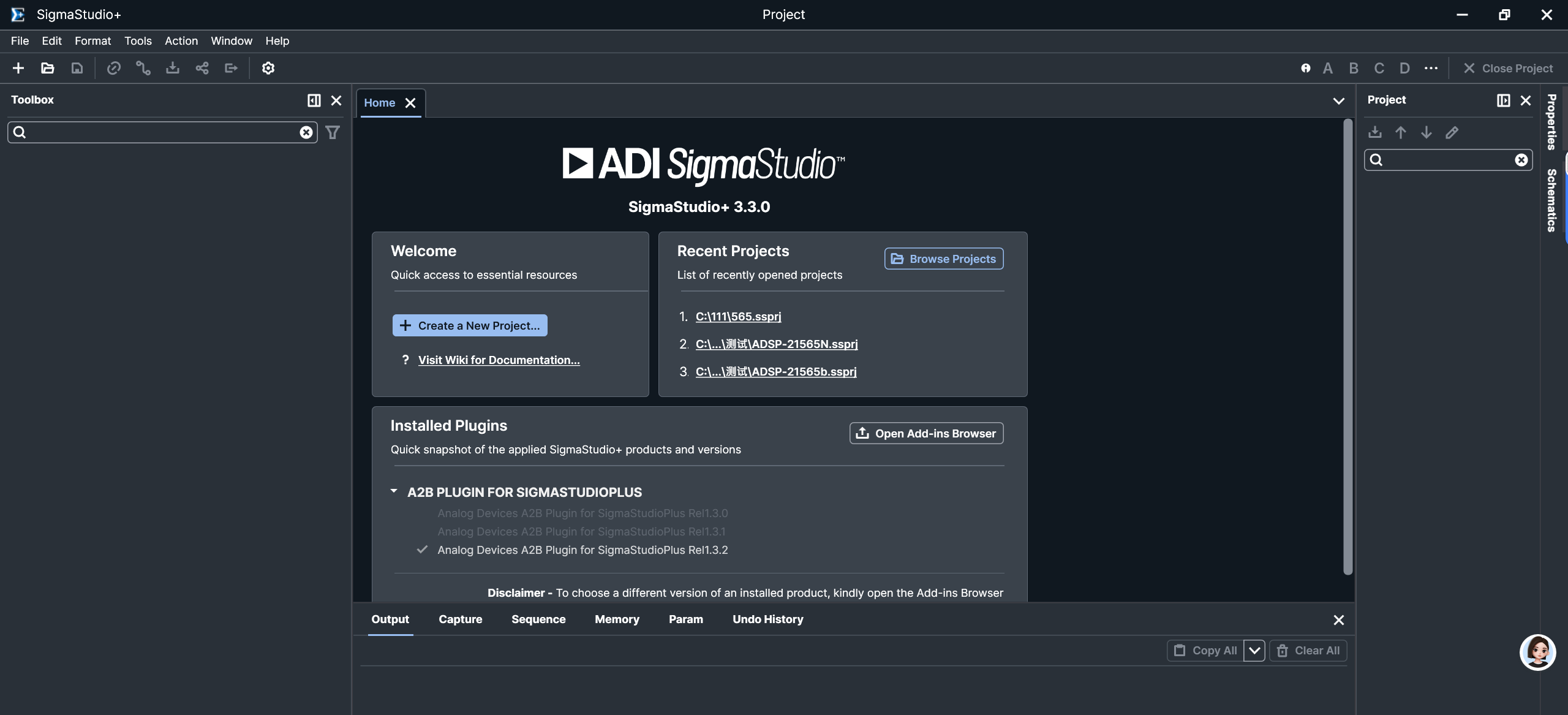Click the Home page vertical scrollbar
The height and width of the screenshot is (715, 1568).
coord(1347,346)
